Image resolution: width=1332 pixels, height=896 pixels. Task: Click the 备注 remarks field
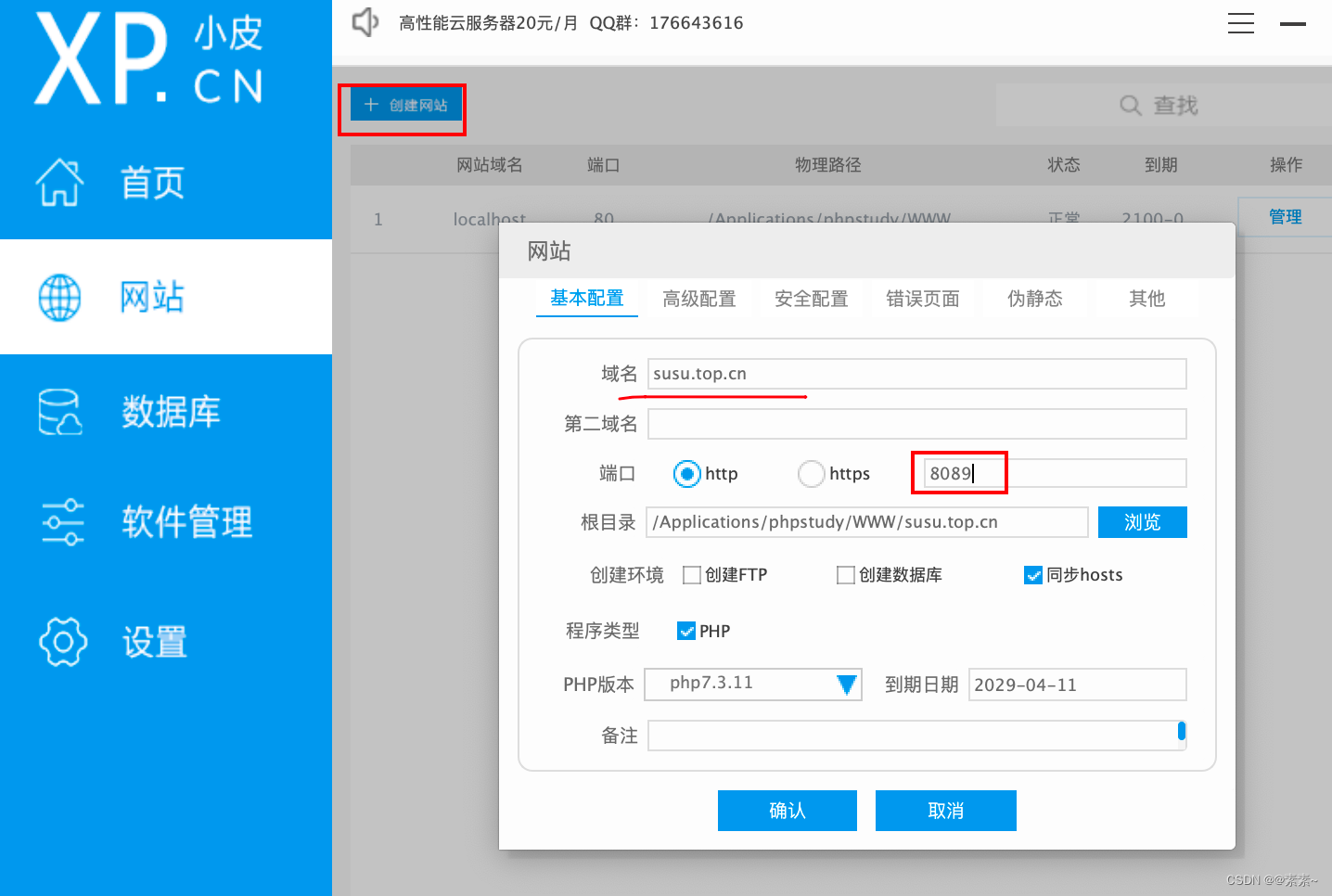pyautogui.click(x=916, y=736)
